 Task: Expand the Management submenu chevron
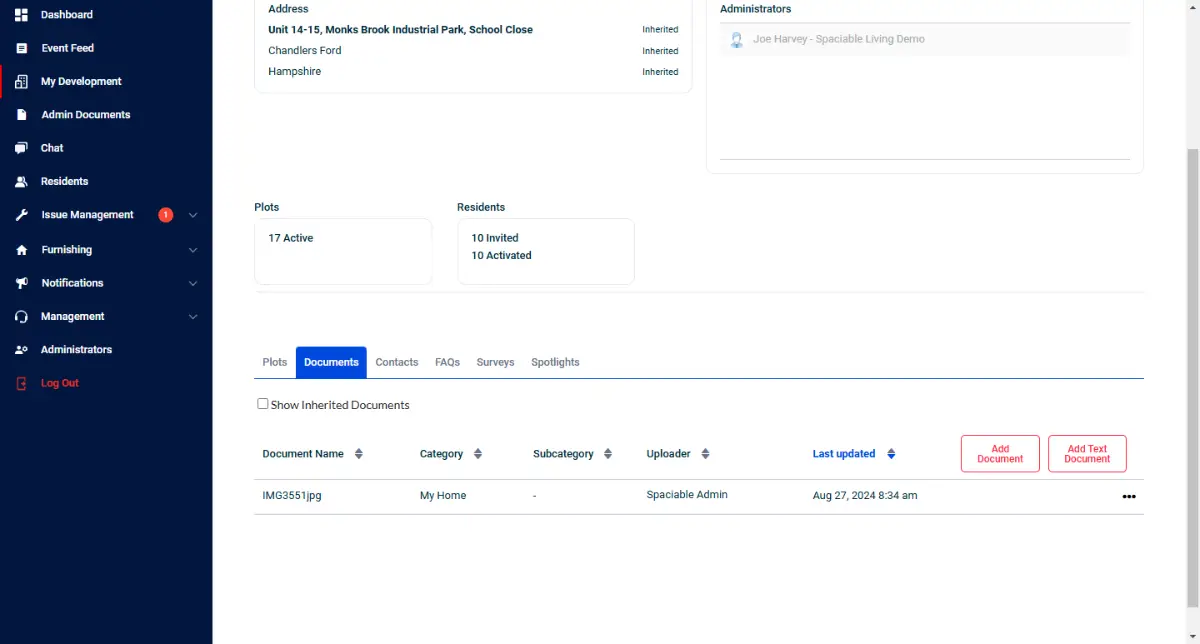(x=193, y=317)
